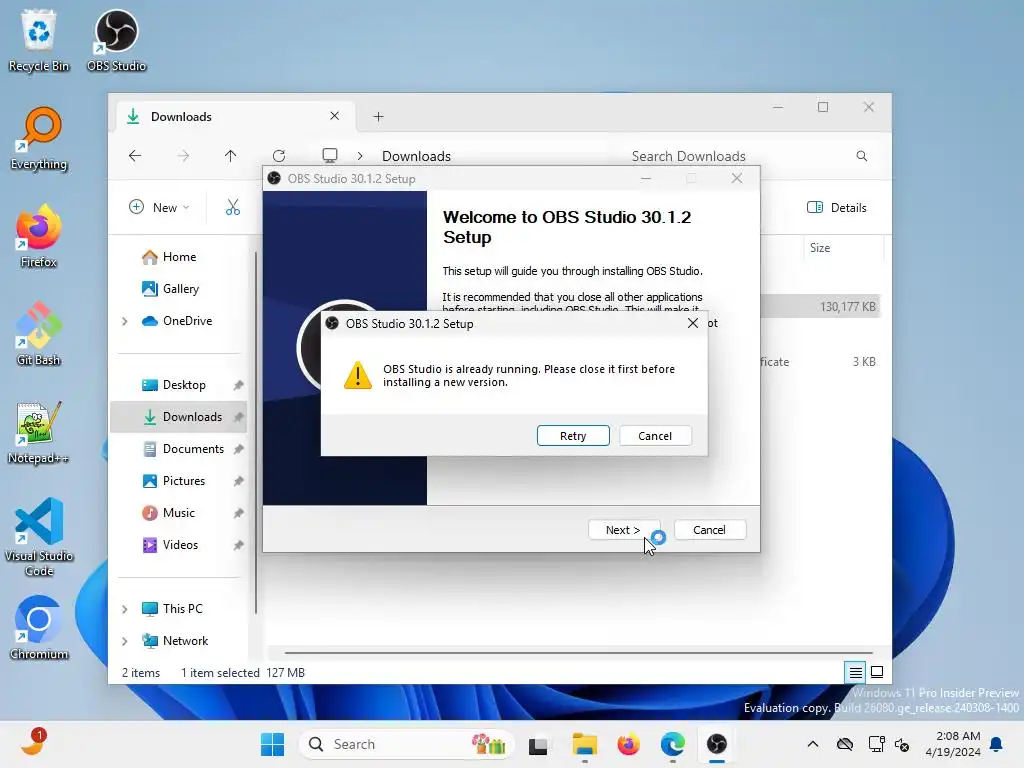Screen dimensions: 1024x768
Task: Open Home in the navigation pane
Action: 179,257
